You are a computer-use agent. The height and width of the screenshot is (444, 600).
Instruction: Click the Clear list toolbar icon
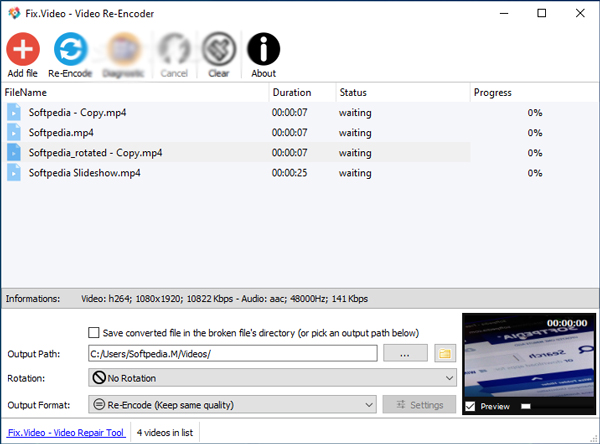218,50
